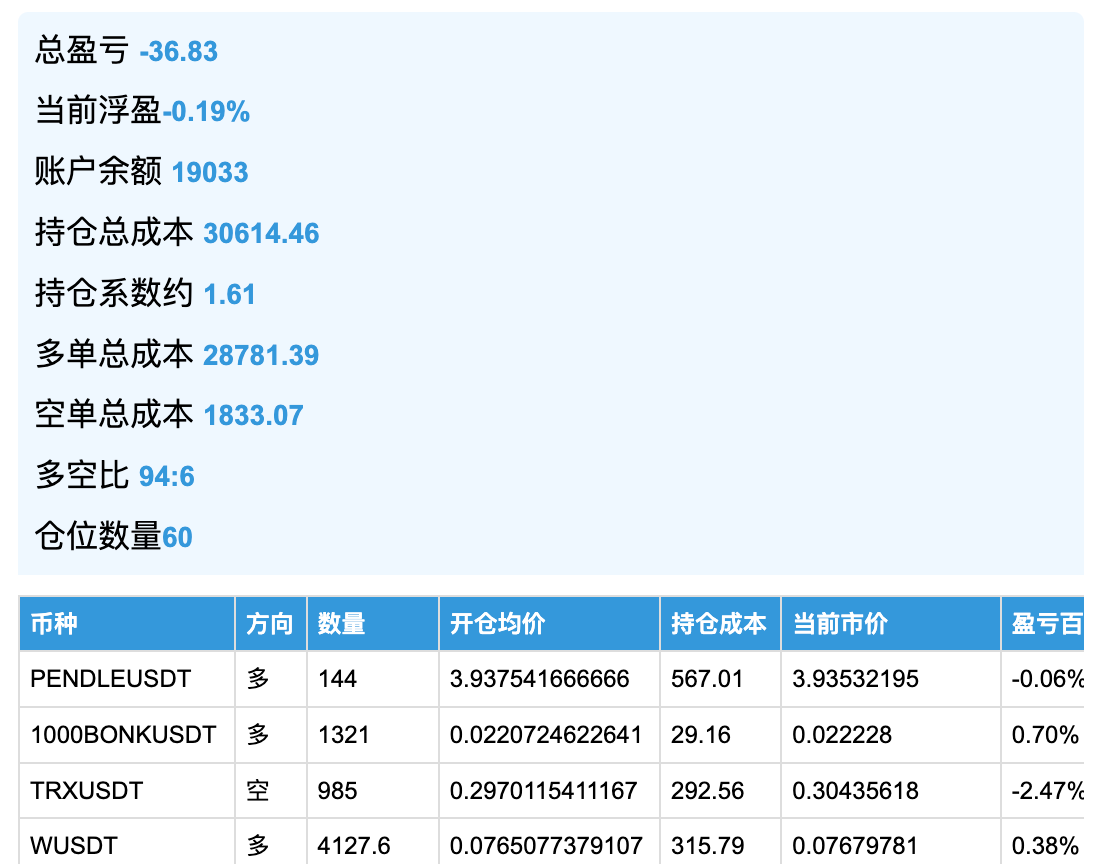This screenshot has width=1104, height=864.
Task: Click the 当前浮盈 label
Action: coord(99,111)
